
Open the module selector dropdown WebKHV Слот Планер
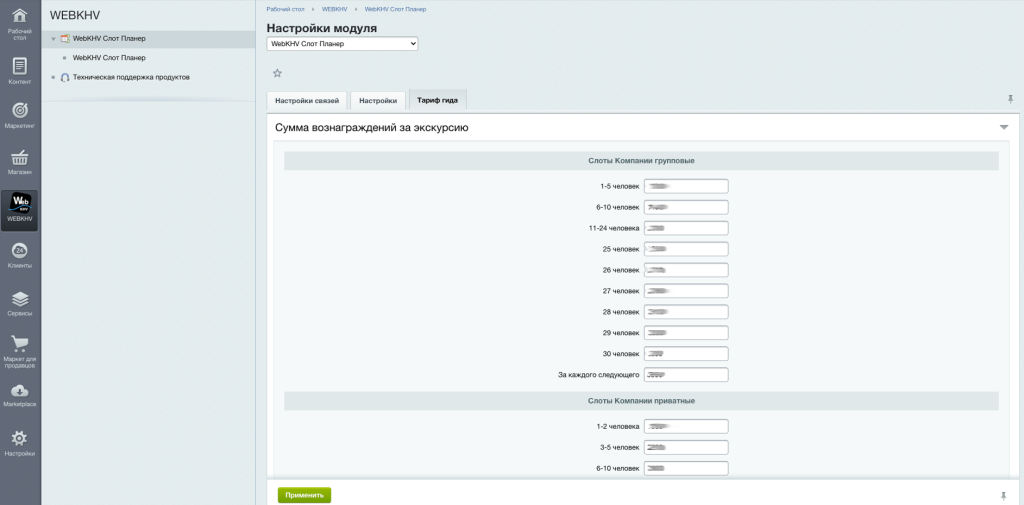coord(342,44)
